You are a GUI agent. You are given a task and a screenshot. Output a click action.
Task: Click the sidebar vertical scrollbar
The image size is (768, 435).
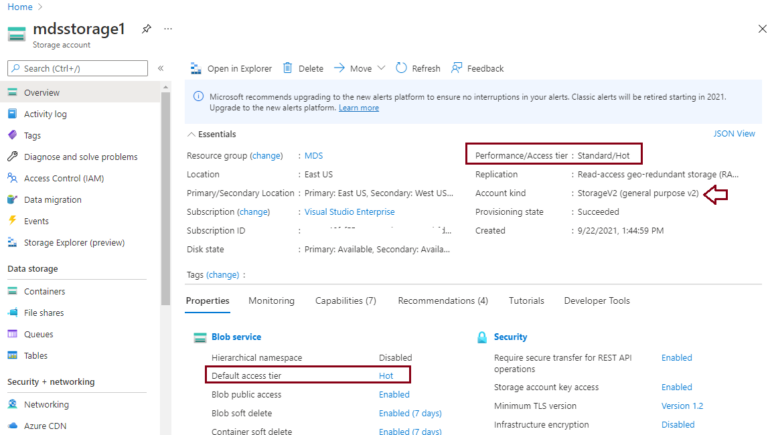(166, 198)
